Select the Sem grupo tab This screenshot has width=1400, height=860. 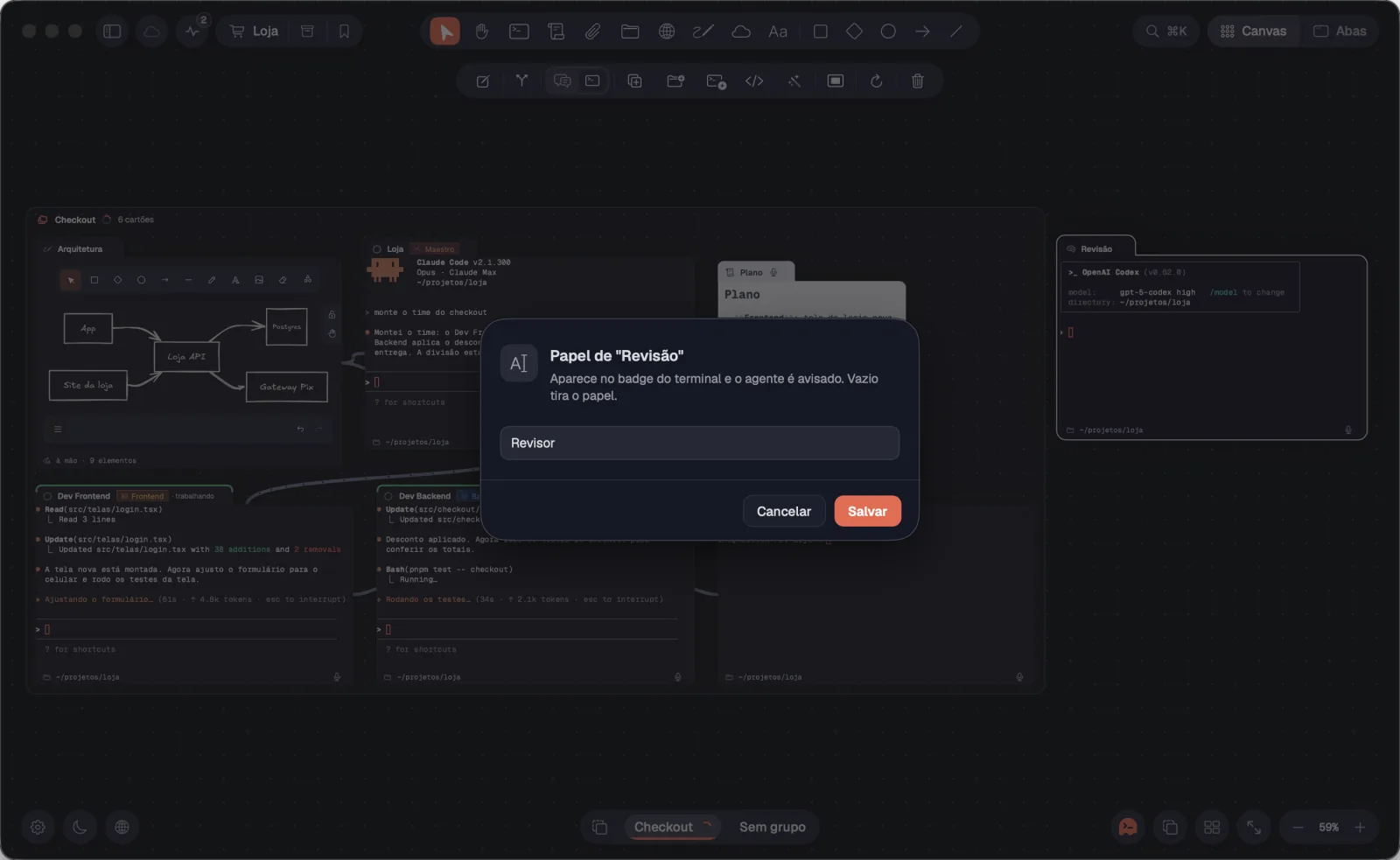click(773, 827)
